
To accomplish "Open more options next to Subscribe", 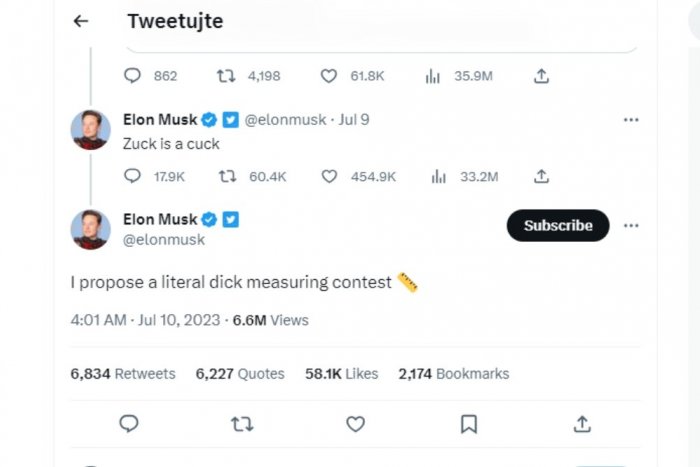I will pos(631,225).
